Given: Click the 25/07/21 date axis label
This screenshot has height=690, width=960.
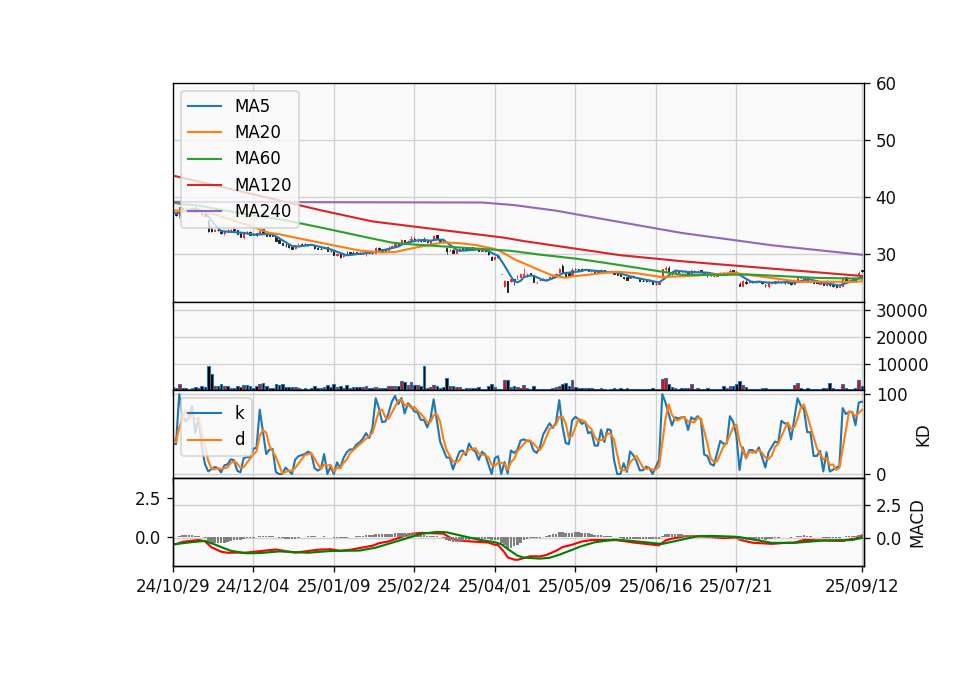Looking at the screenshot, I should tap(736, 586).
